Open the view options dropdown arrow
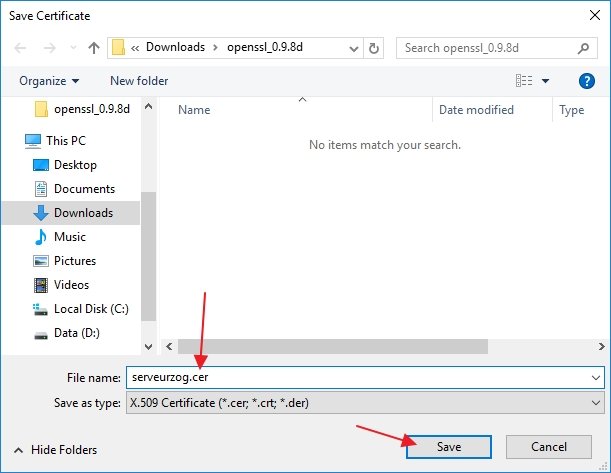 pos(546,81)
